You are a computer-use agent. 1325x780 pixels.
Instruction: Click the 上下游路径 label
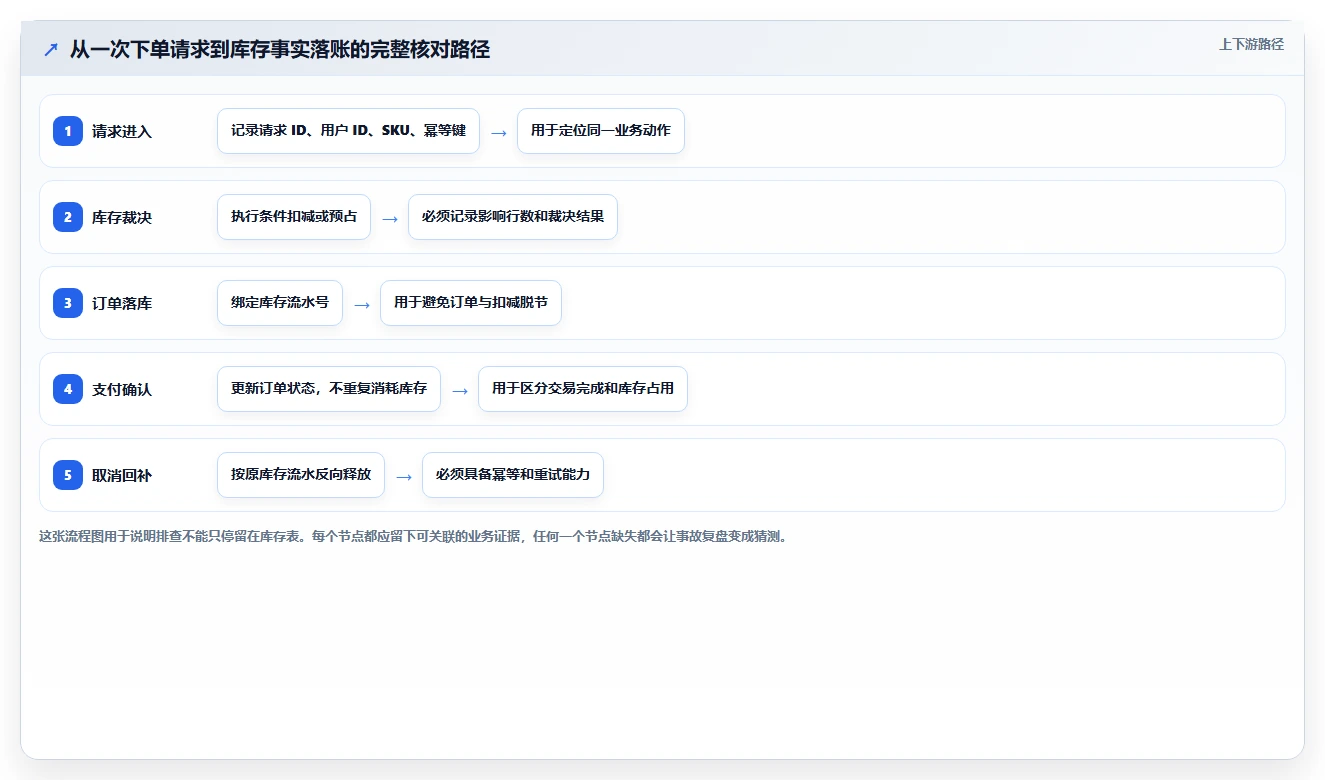1251,44
